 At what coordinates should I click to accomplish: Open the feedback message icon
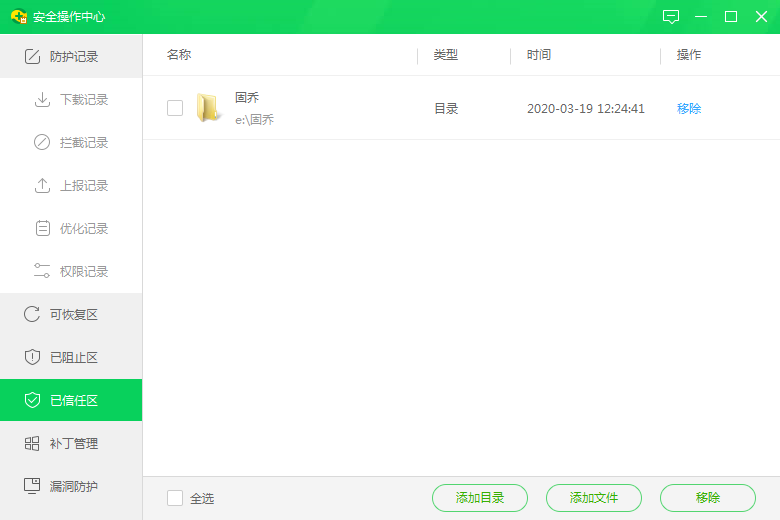(x=671, y=17)
